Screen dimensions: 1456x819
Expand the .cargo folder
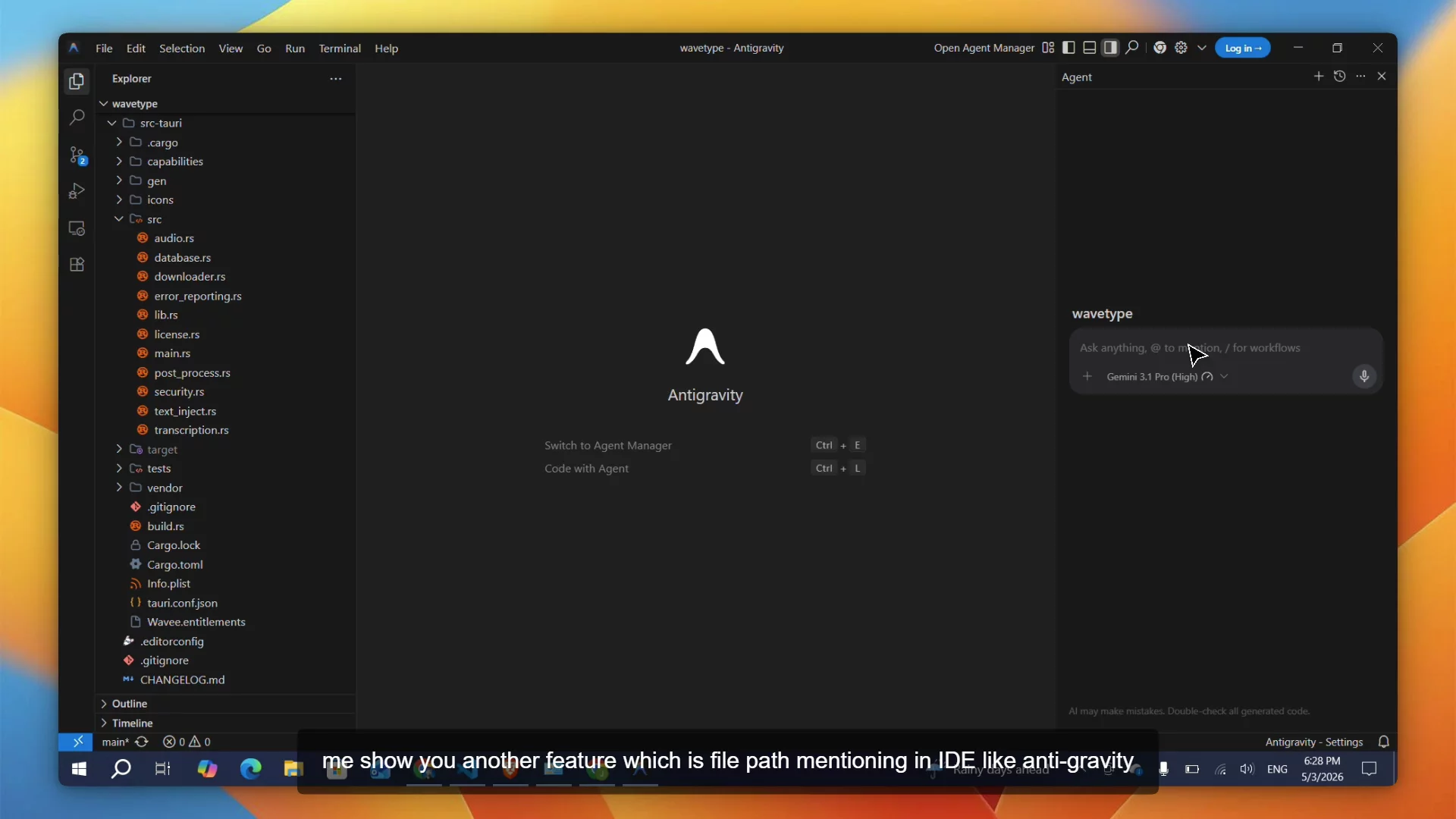(x=119, y=143)
